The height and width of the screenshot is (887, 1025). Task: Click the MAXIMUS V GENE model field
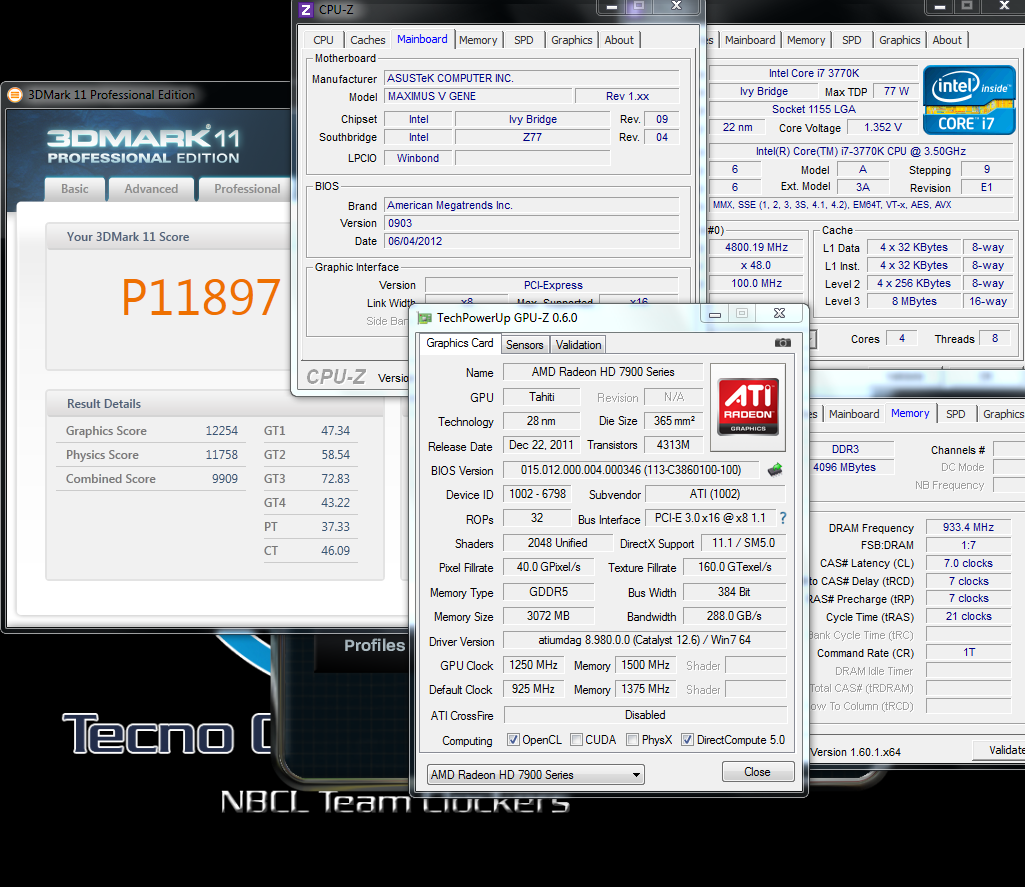pos(478,96)
